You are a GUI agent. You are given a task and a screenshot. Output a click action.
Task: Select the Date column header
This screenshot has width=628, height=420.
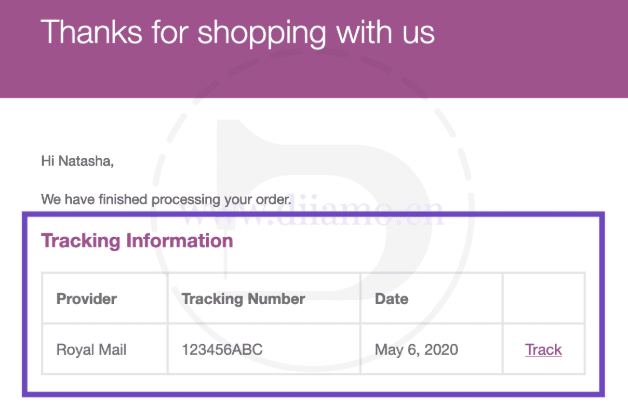coord(391,298)
